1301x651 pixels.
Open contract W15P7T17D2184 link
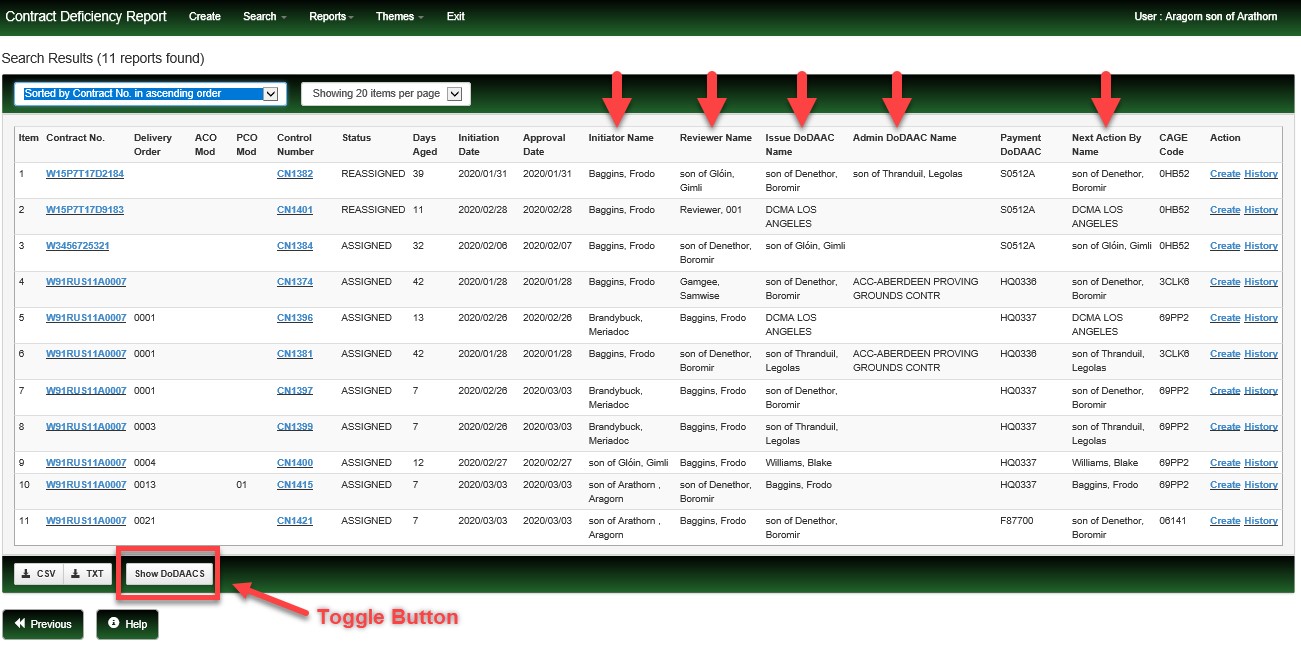tap(85, 174)
